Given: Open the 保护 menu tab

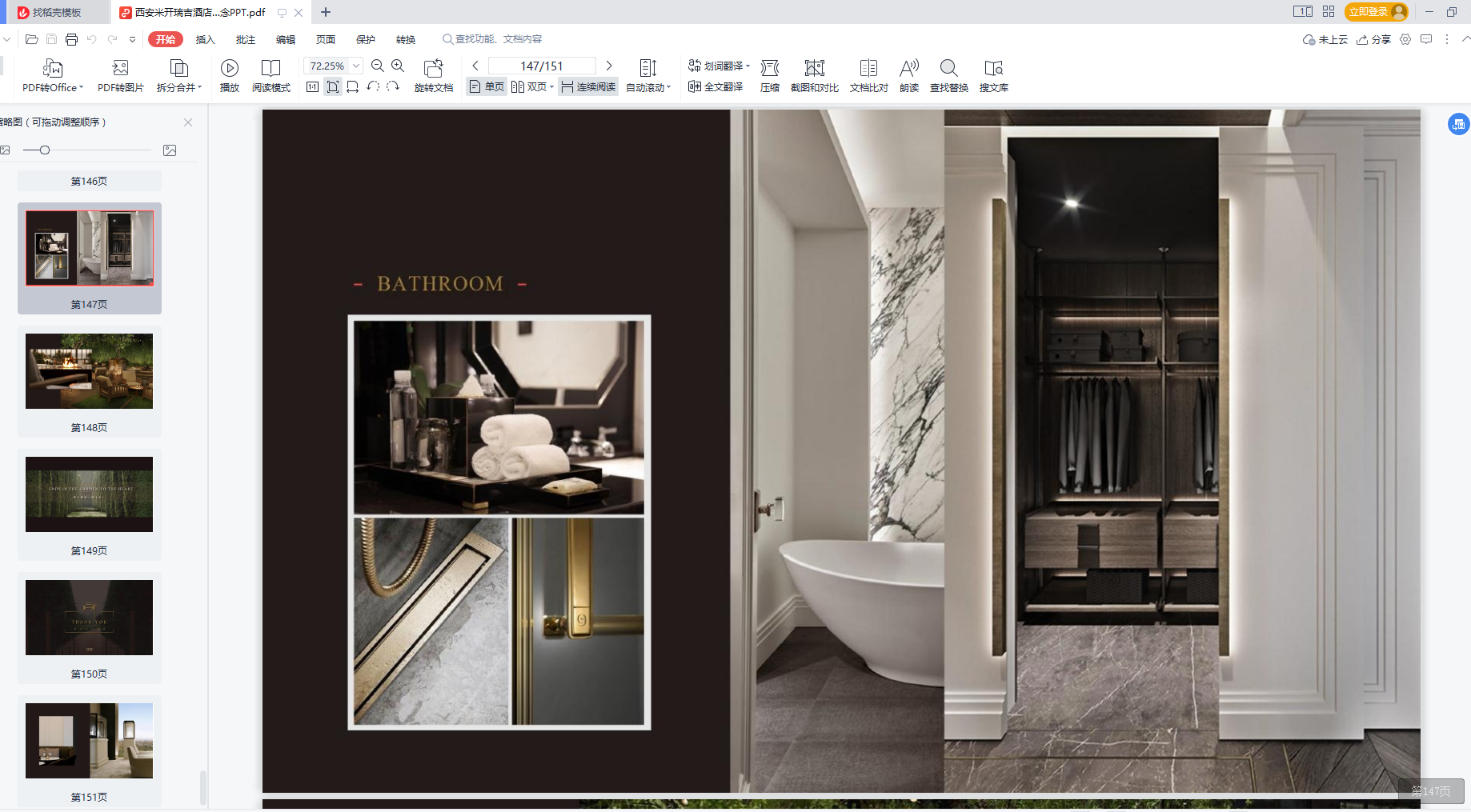Looking at the screenshot, I should click(x=366, y=40).
